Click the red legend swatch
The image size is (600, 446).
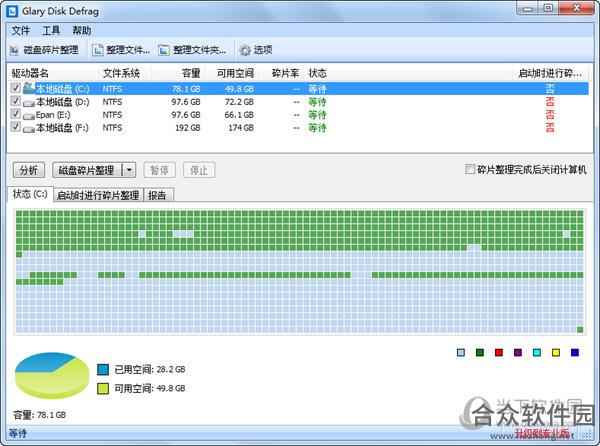click(x=499, y=352)
